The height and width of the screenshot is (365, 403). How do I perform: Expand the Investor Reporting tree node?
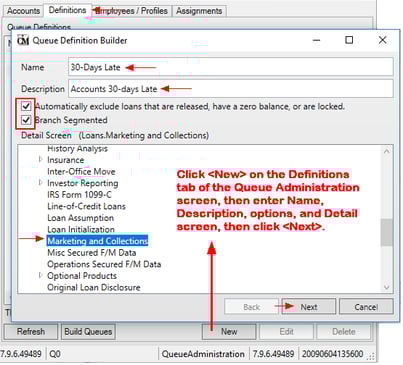(41, 183)
